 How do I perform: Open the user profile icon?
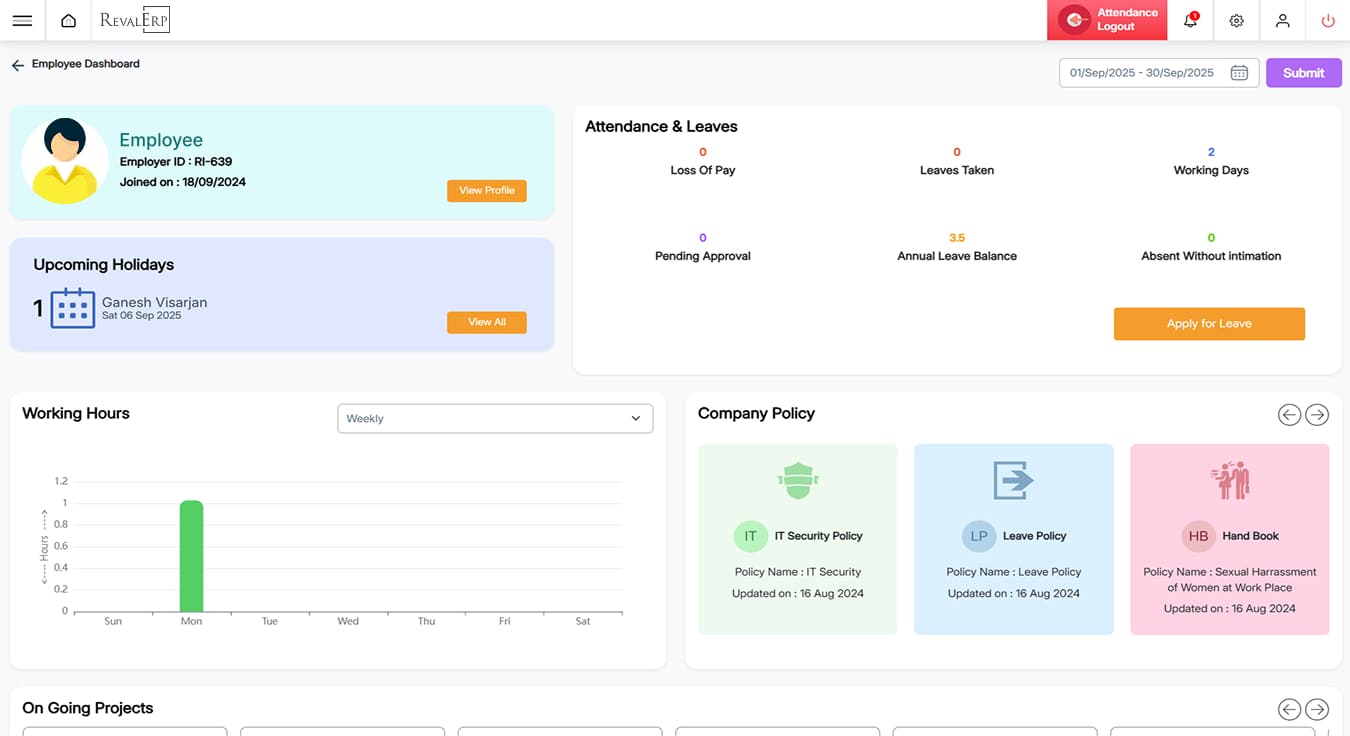coord(1282,20)
